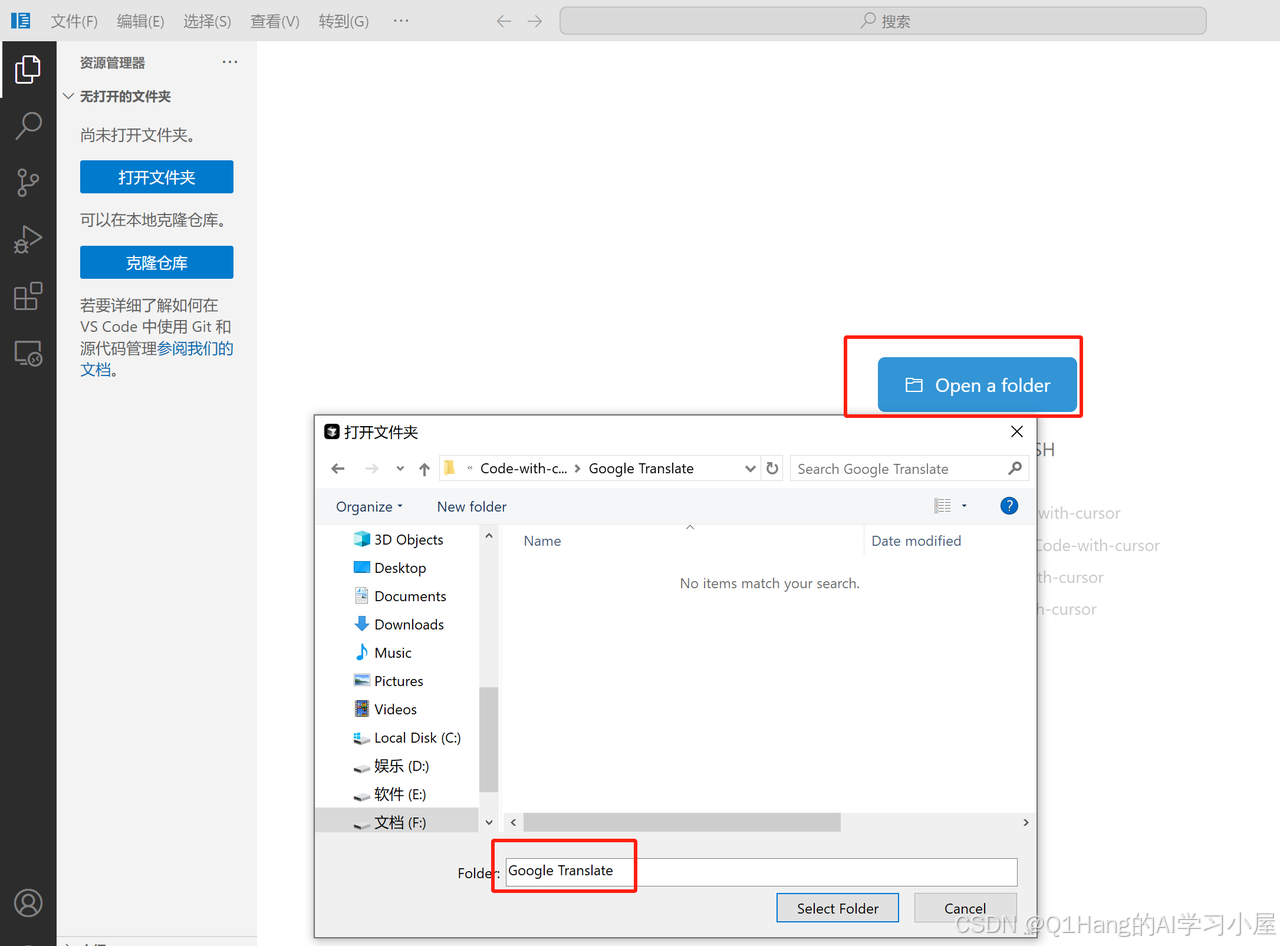Go back with the title bar arrow
Viewport: 1280px width, 946px height.
tap(504, 21)
